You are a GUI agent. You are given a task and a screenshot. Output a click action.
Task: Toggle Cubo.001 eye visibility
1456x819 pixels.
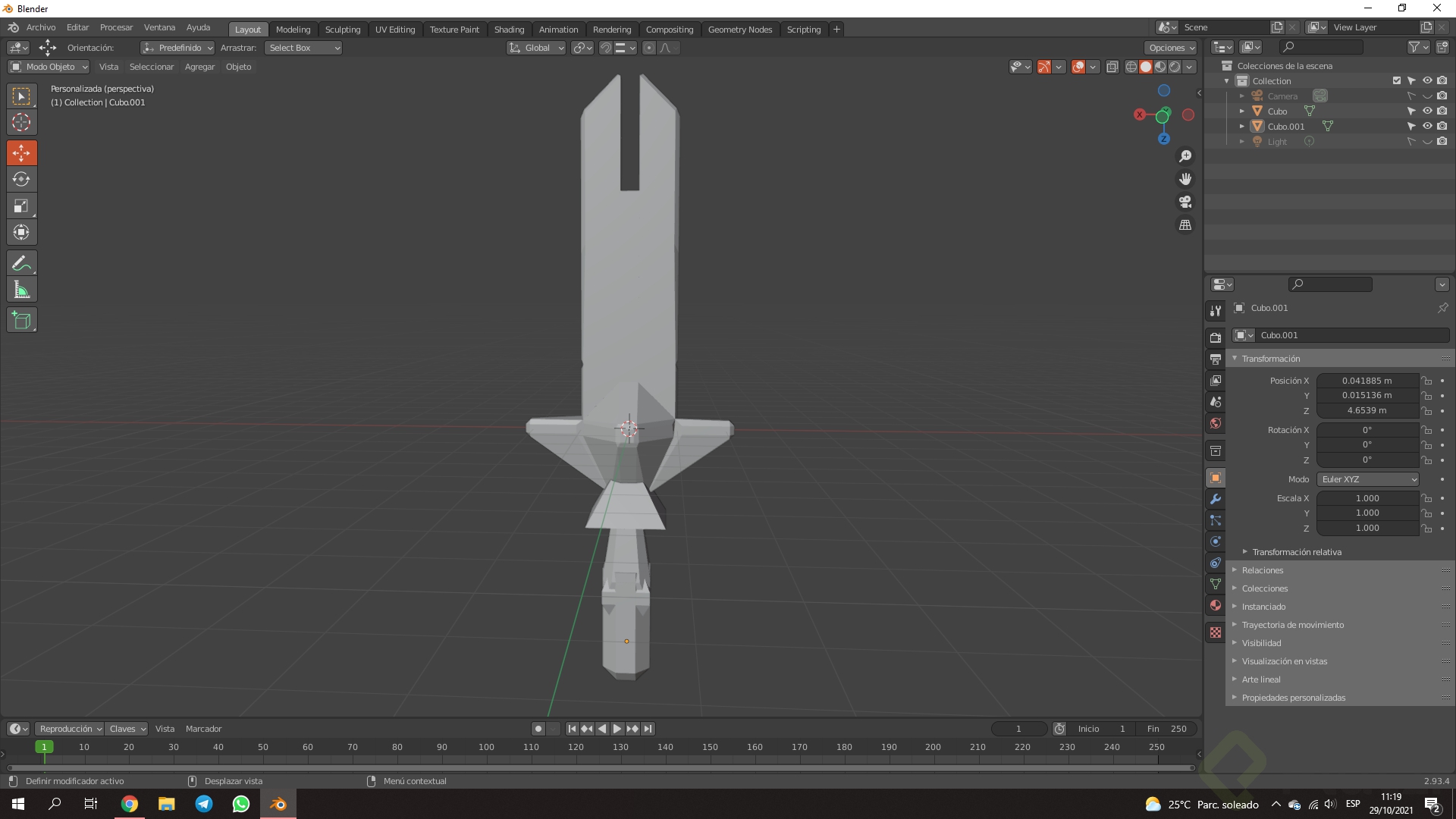click(x=1426, y=127)
